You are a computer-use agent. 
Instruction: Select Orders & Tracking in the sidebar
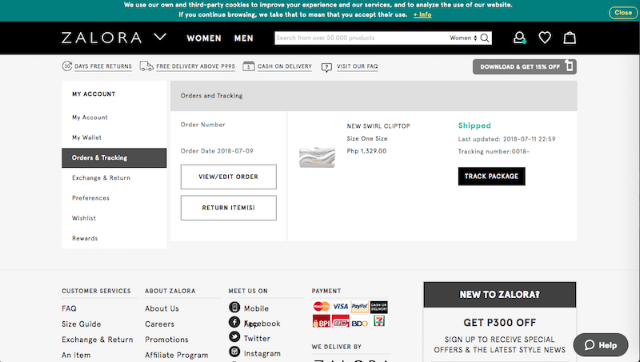(x=114, y=158)
